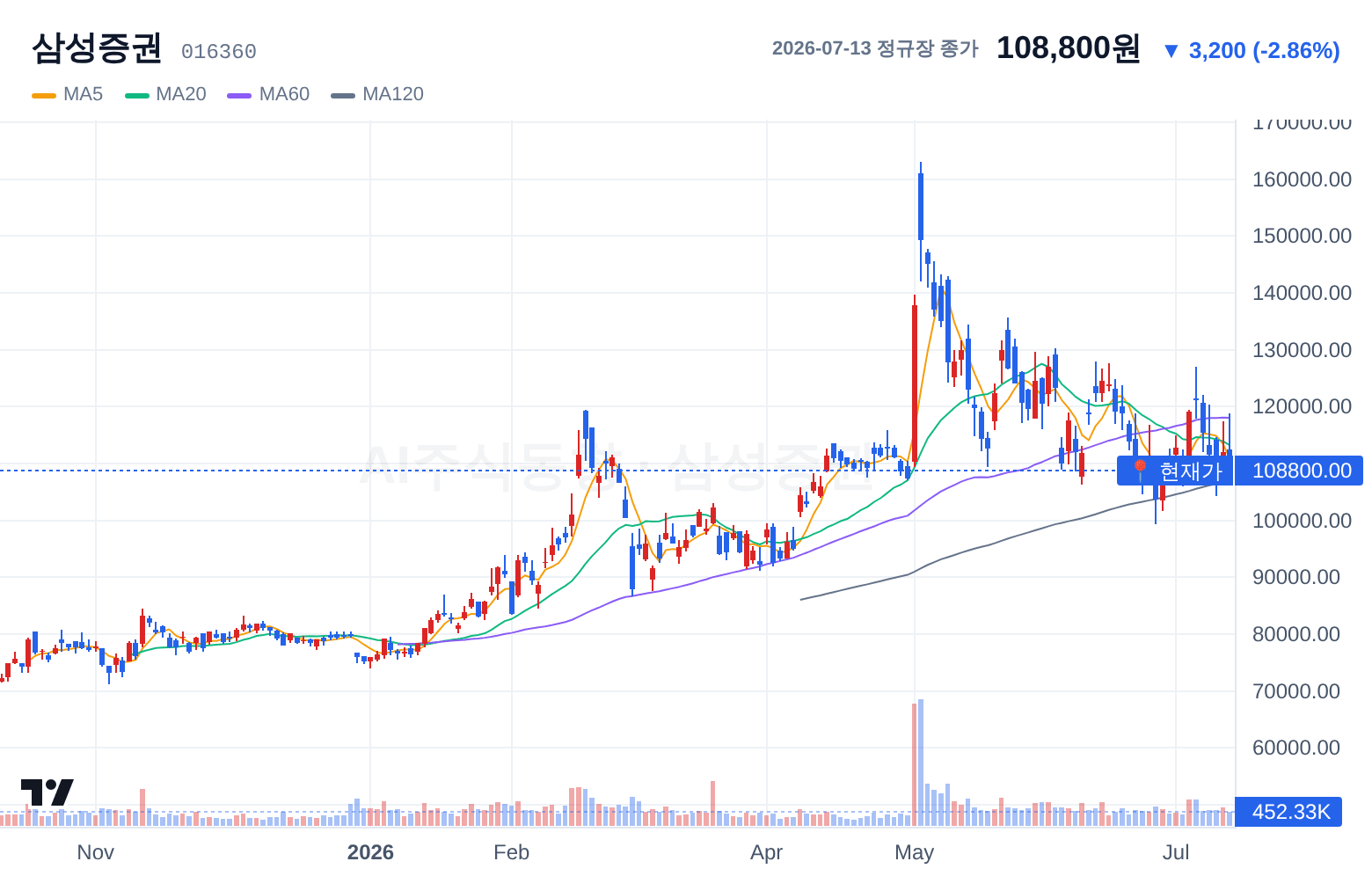Click the 160000.00 price axis label
The image size is (1372, 876).
[x=1302, y=179]
